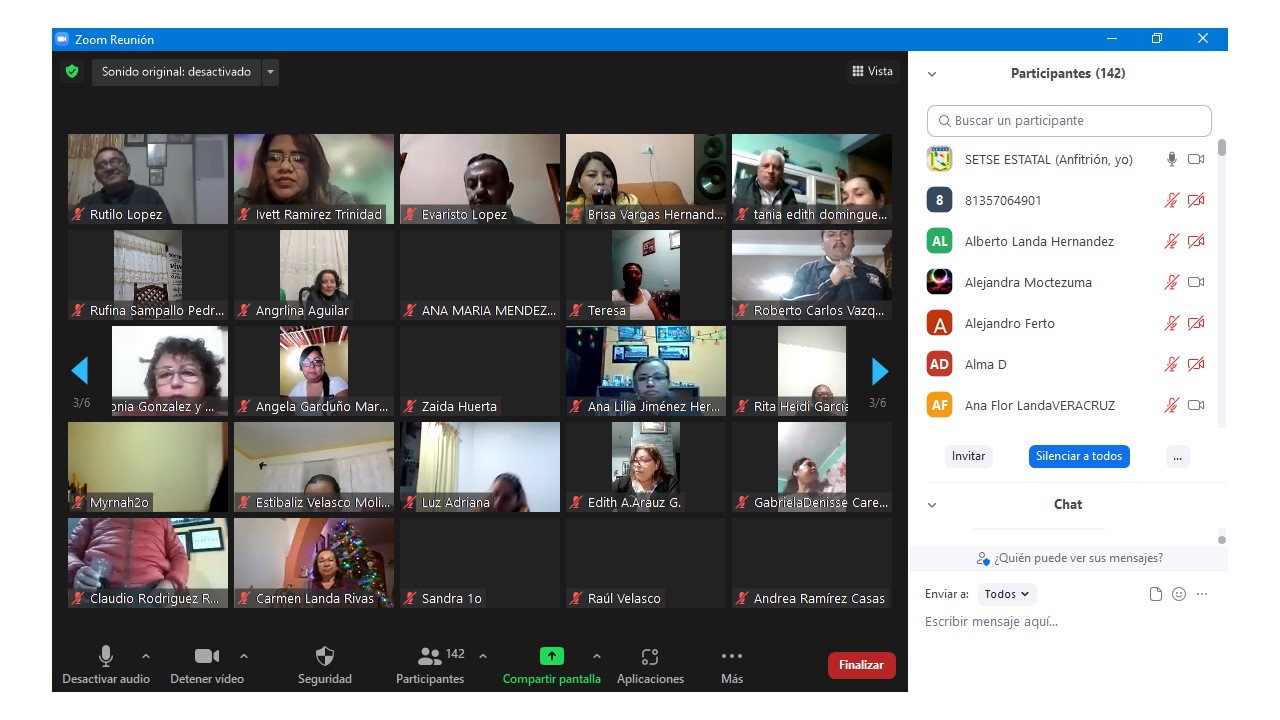The image size is (1280, 720).
Task: Toggle Alma D camera icon
Action: [x=1196, y=364]
